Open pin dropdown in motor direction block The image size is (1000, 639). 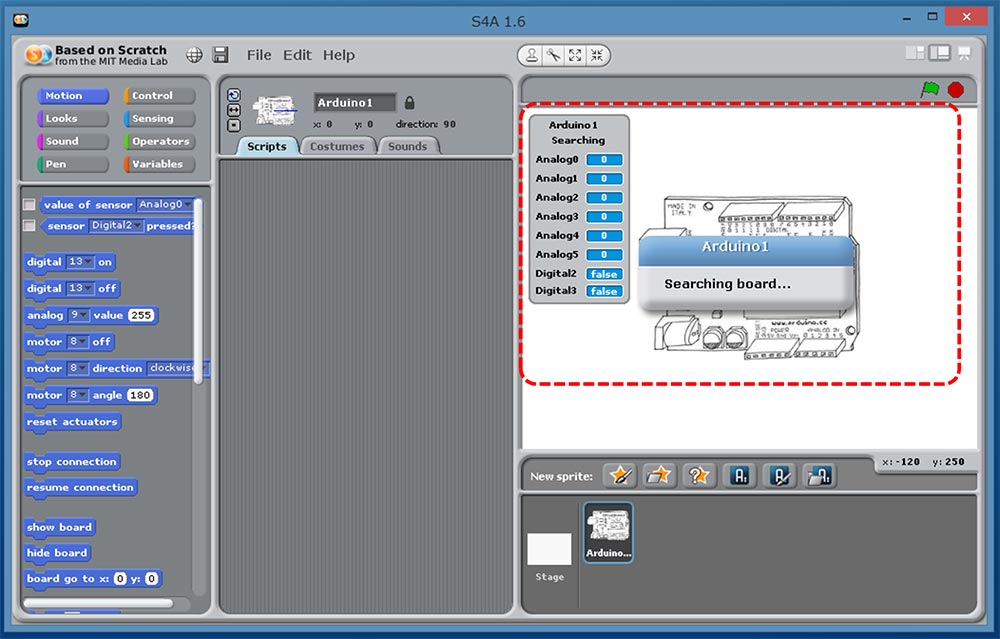(x=77, y=369)
